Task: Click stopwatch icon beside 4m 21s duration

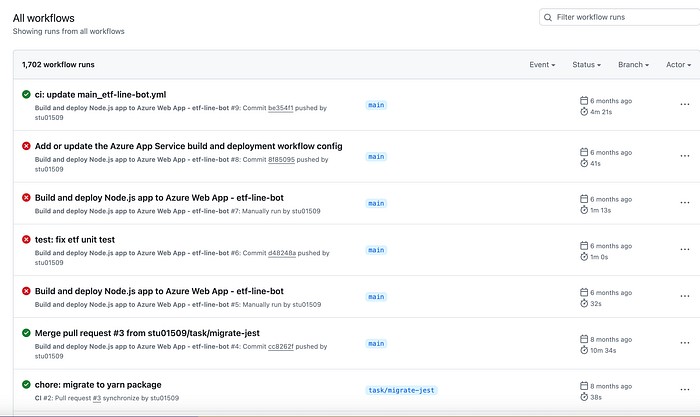Action: (x=584, y=112)
